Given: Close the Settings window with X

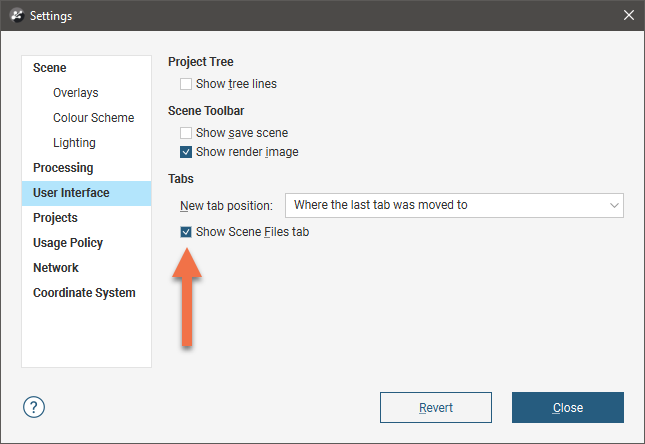Looking at the screenshot, I should pos(628,15).
